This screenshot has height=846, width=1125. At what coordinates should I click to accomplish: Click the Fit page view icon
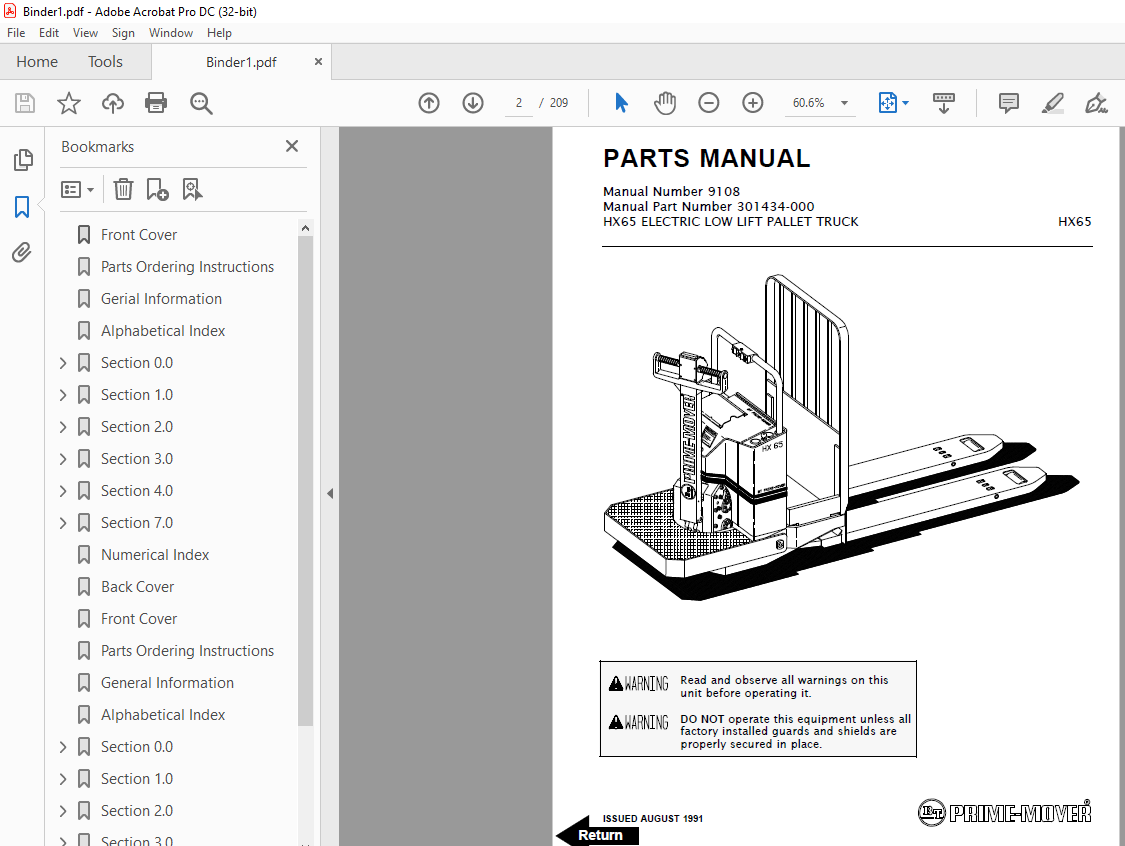[888, 103]
